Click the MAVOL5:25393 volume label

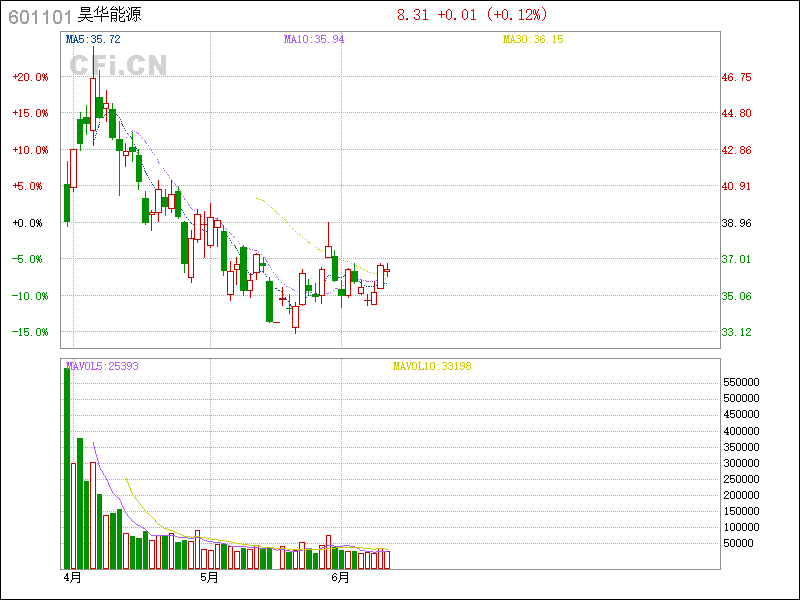coord(102,366)
